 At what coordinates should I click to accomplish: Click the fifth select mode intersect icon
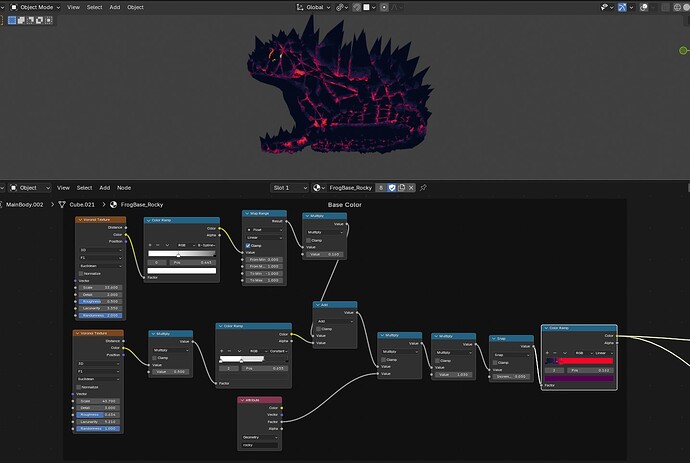point(49,20)
